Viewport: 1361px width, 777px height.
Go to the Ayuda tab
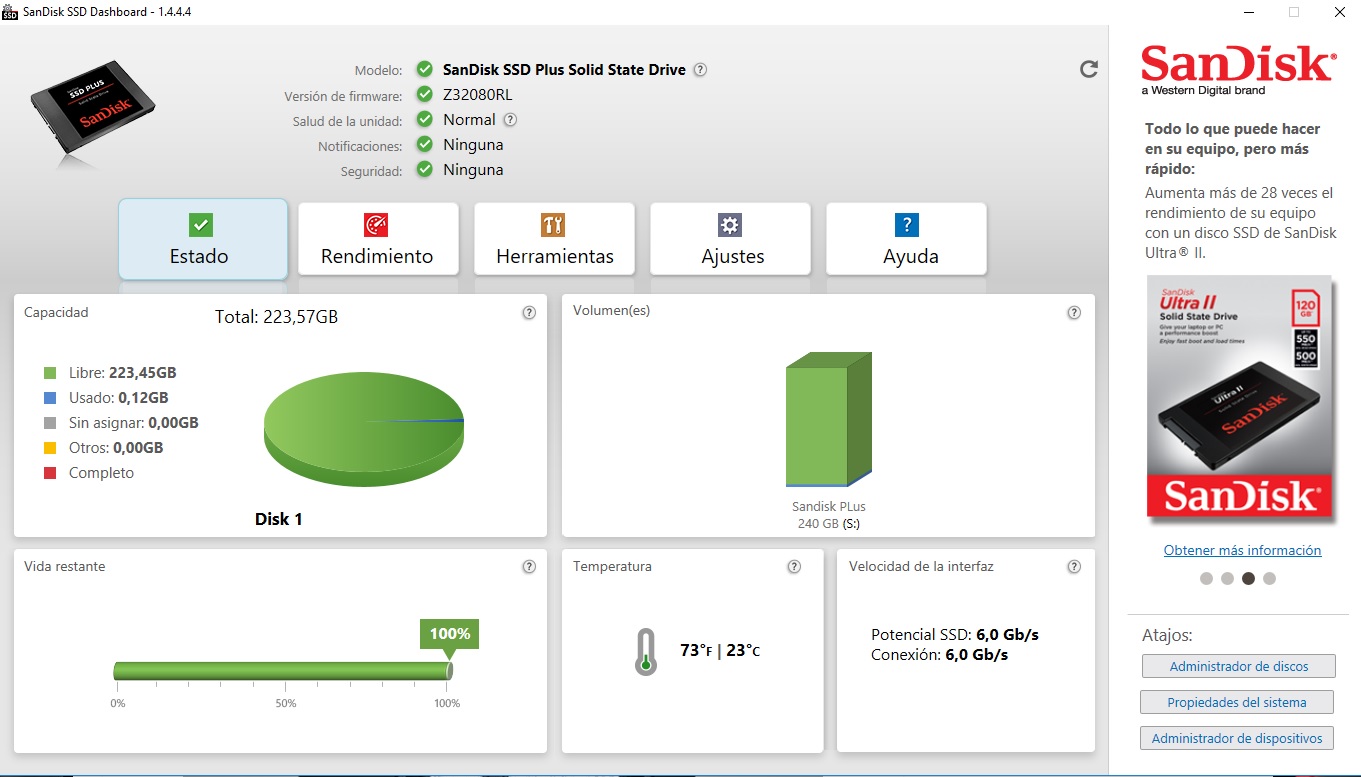906,239
